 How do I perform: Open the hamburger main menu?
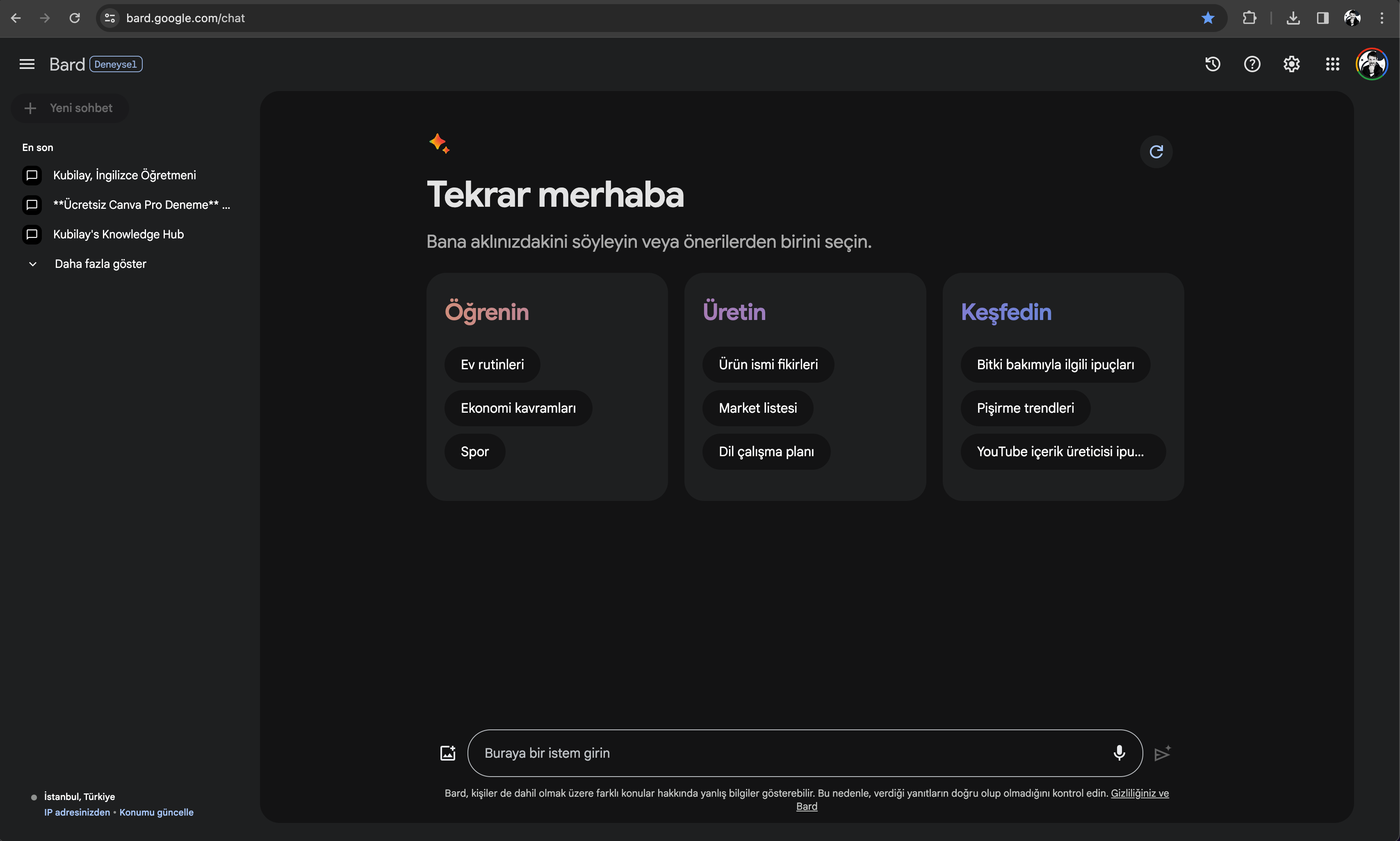[27, 64]
